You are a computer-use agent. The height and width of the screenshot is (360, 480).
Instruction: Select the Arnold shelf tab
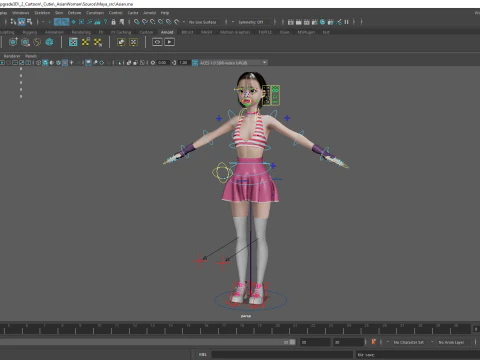167,32
